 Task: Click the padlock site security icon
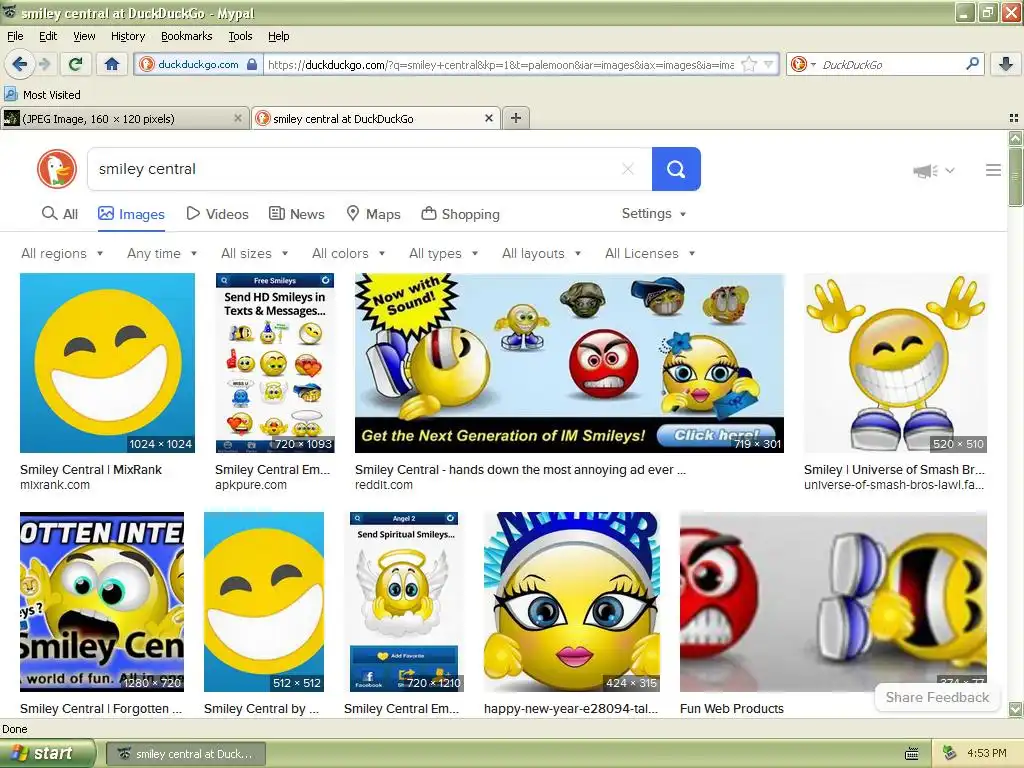point(252,64)
